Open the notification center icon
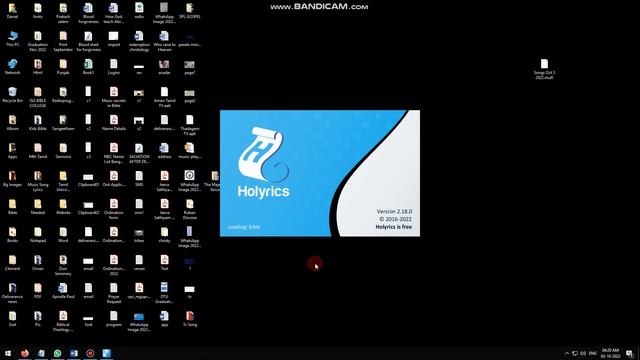This screenshot has width=640, height=360. click(x=630, y=353)
